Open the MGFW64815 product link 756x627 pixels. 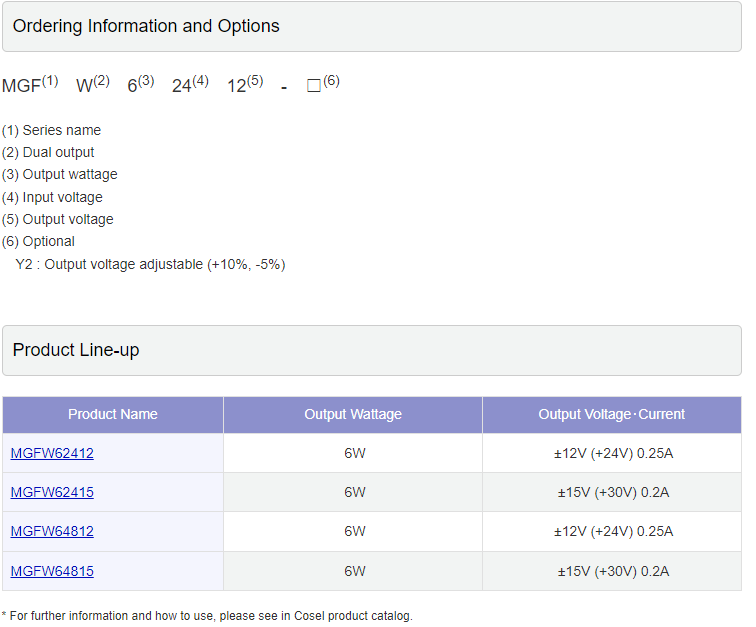(52, 571)
